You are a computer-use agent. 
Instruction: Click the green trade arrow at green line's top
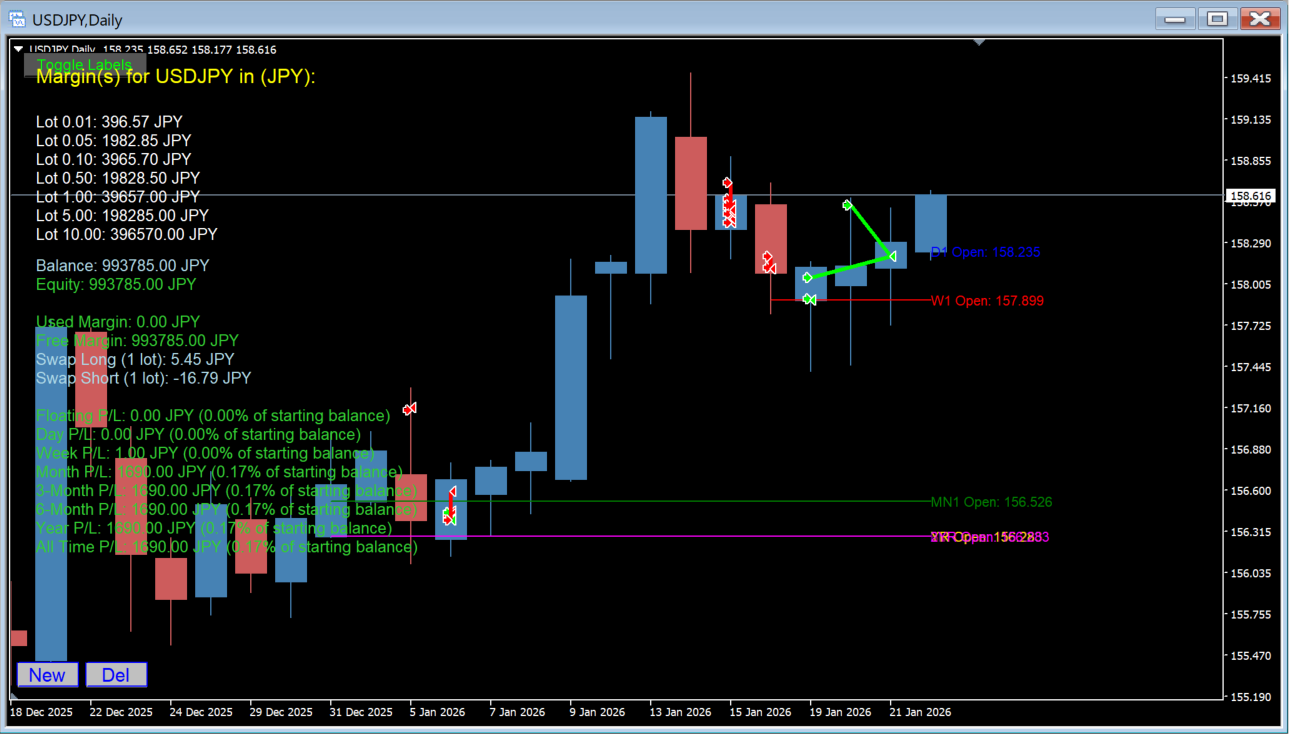(x=847, y=205)
